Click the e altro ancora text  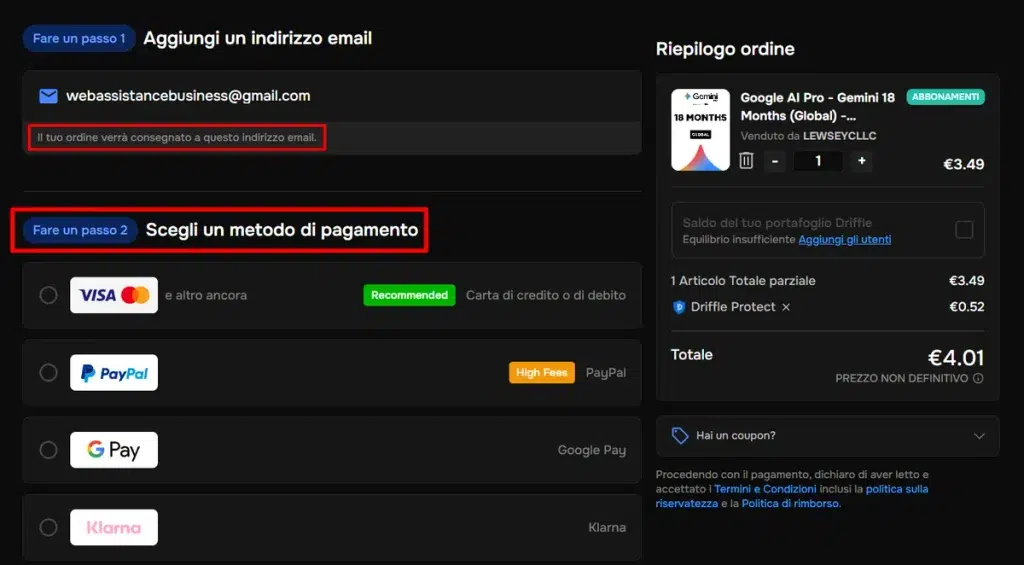(206, 295)
